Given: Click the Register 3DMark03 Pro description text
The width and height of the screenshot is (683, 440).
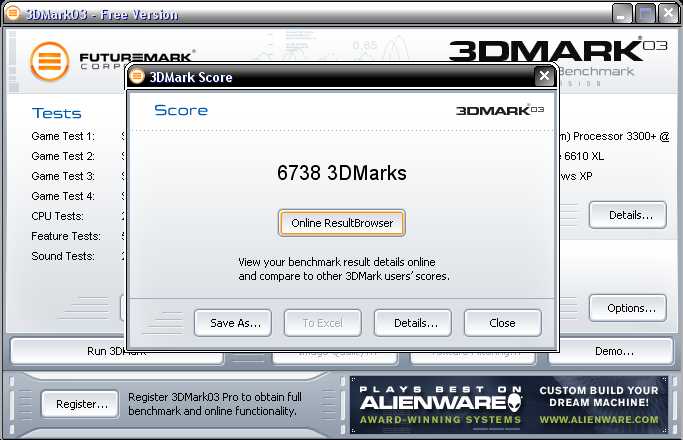Looking at the screenshot, I should 214,404.
